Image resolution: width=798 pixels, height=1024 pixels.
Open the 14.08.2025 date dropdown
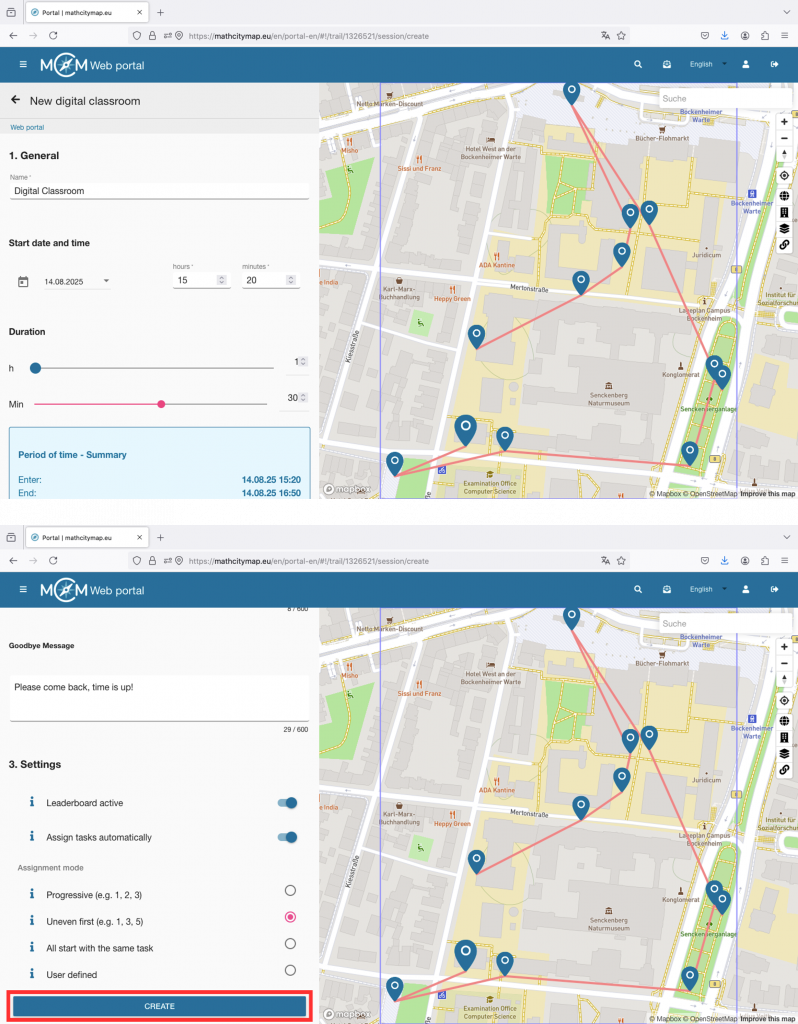(x=77, y=282)
